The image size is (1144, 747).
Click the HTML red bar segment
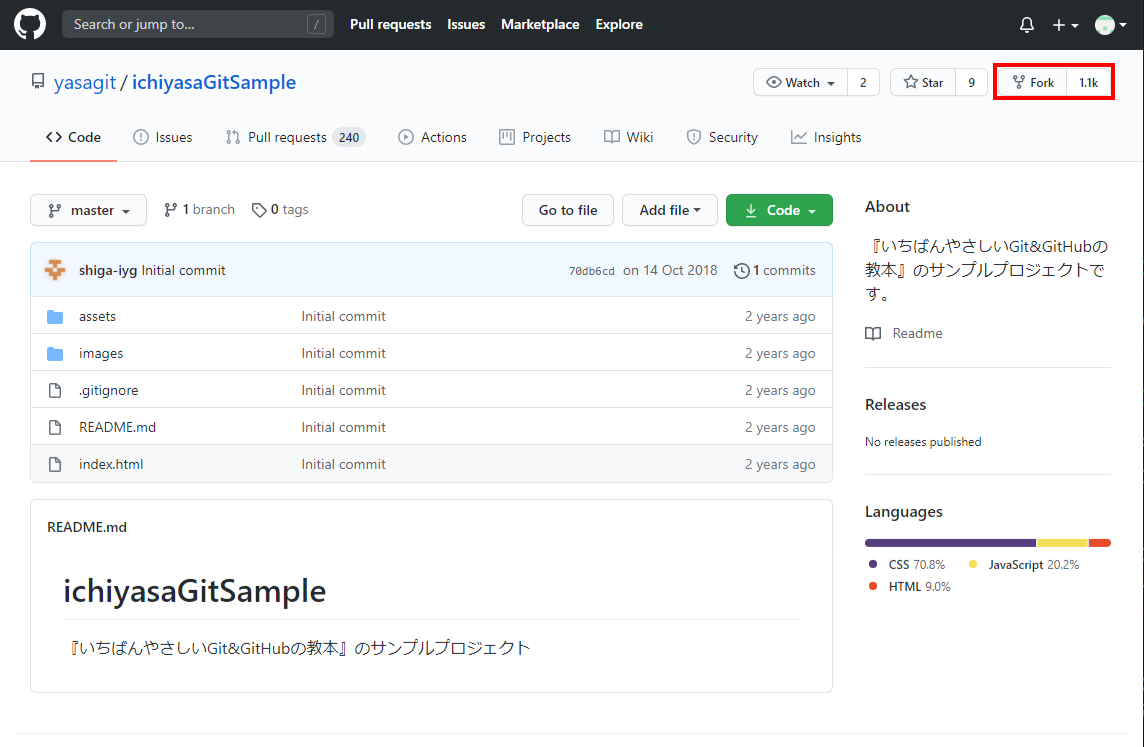1100,543
